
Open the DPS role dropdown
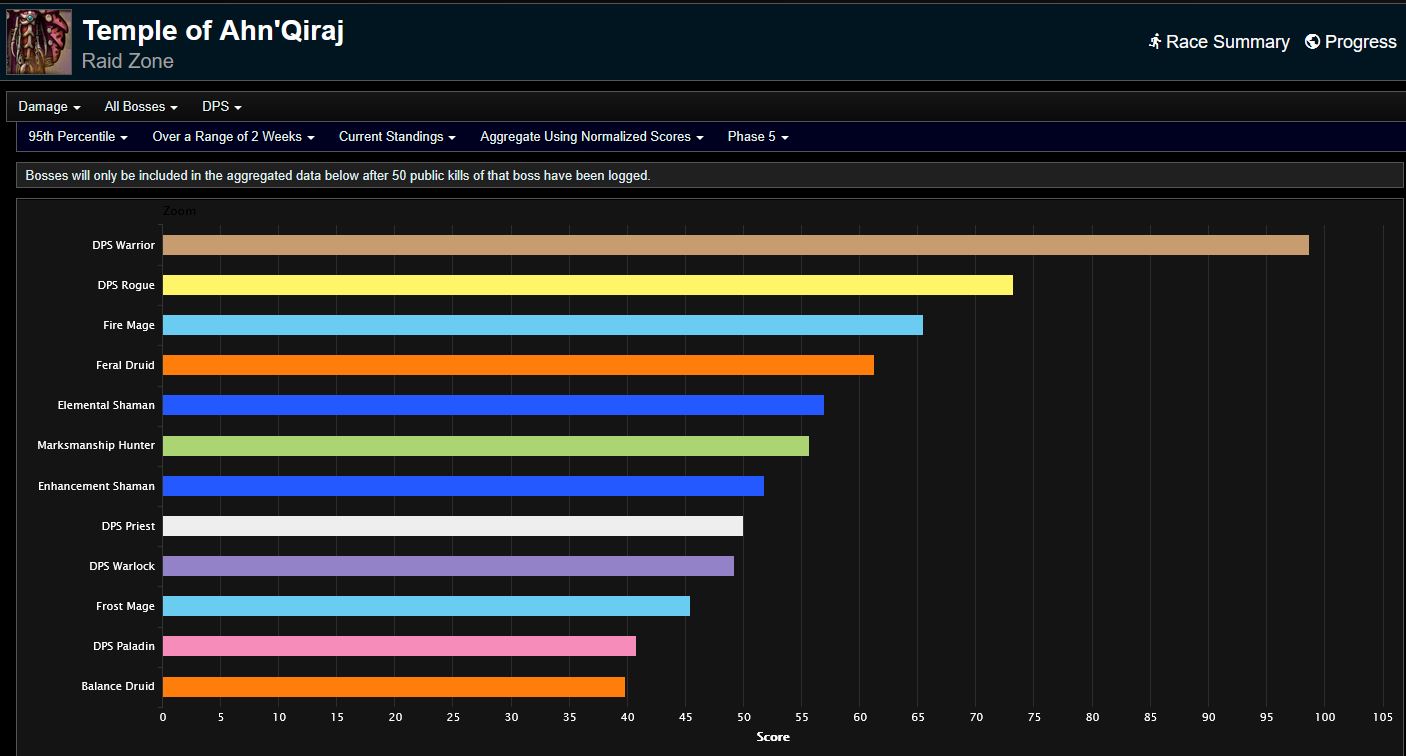pyautogui.click(x=222, y=106)
